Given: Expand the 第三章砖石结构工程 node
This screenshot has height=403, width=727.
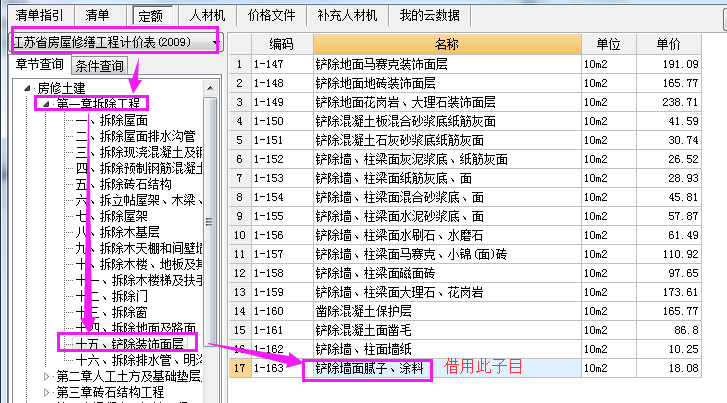Looking at the screenshot, I should (x=46, y=392).
